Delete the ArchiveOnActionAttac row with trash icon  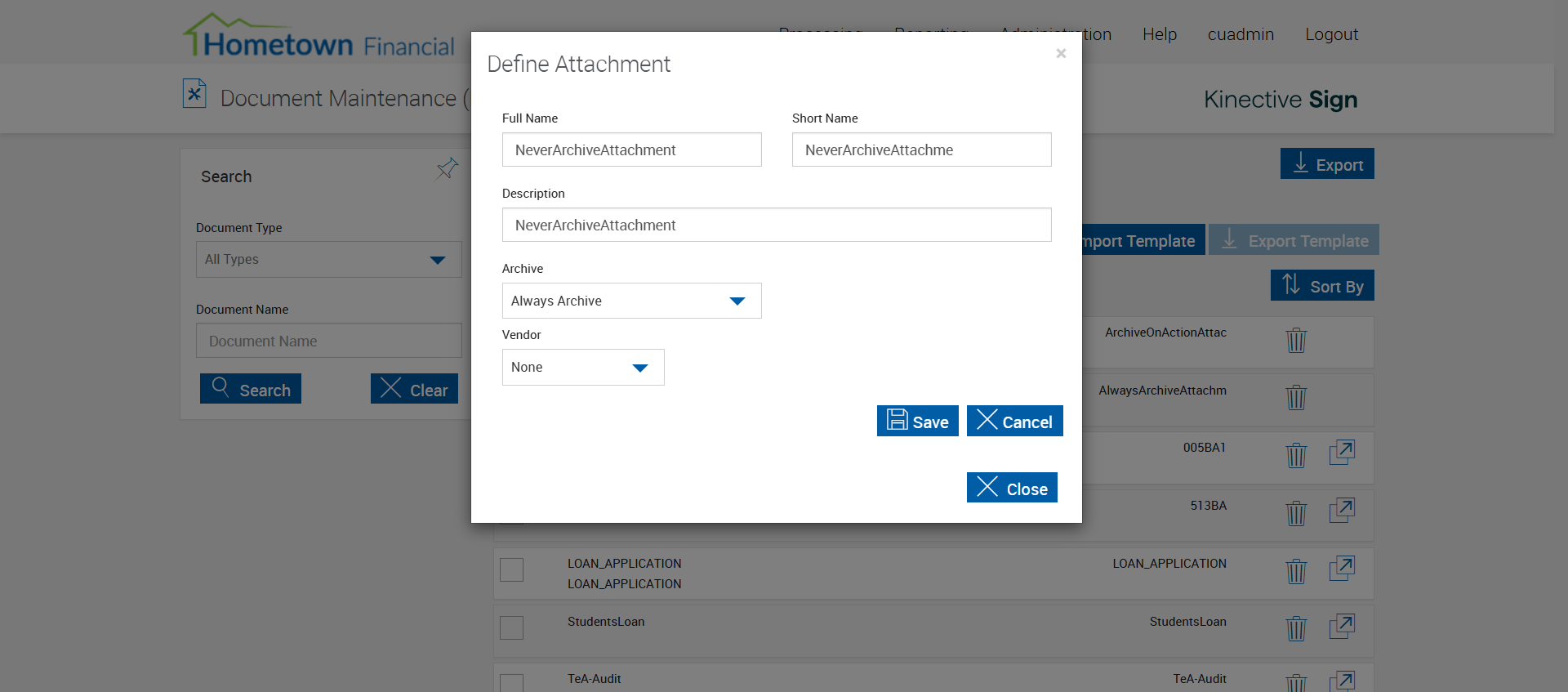(1296, 340)
